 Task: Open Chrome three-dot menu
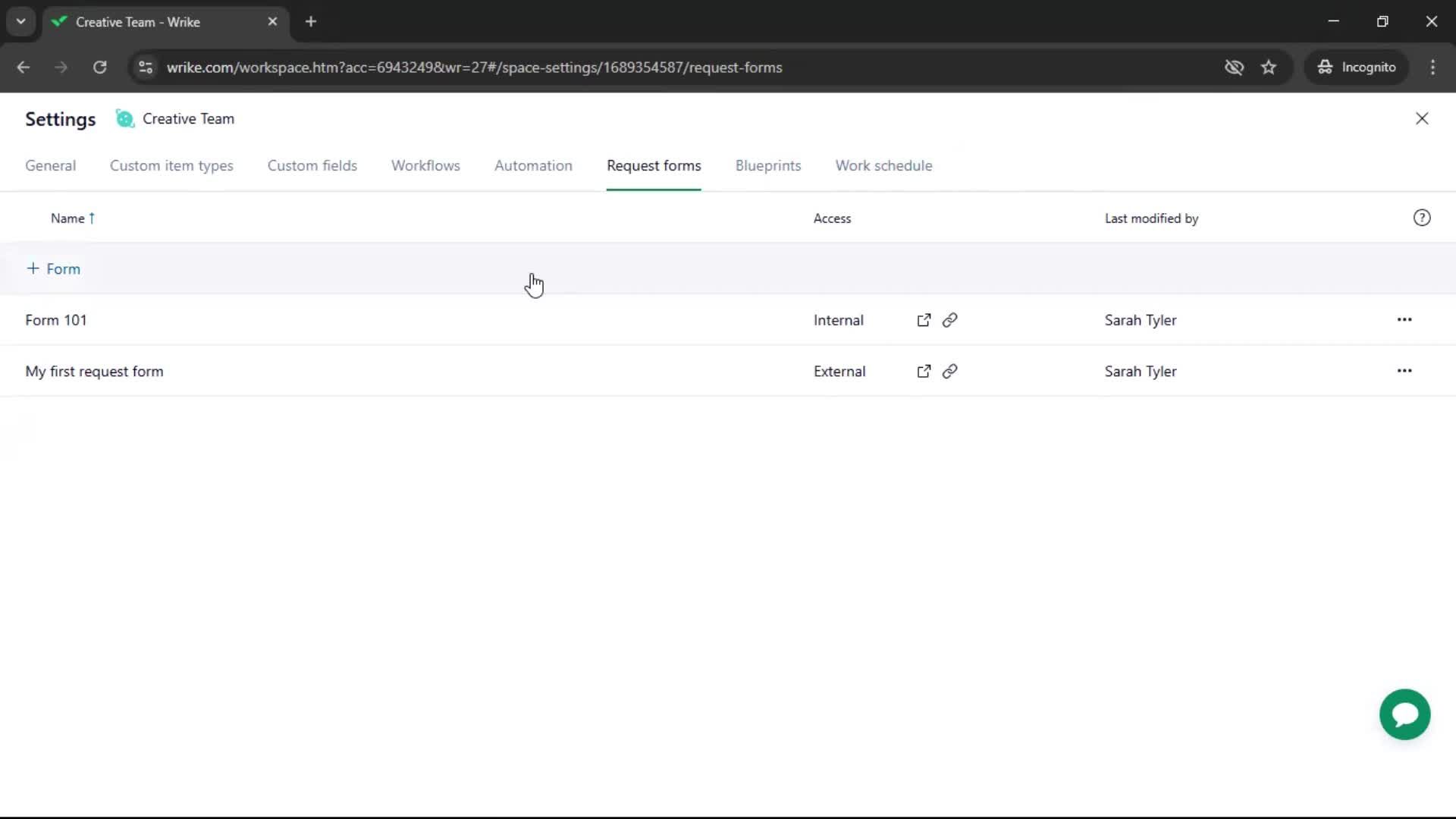(1432, 67)
